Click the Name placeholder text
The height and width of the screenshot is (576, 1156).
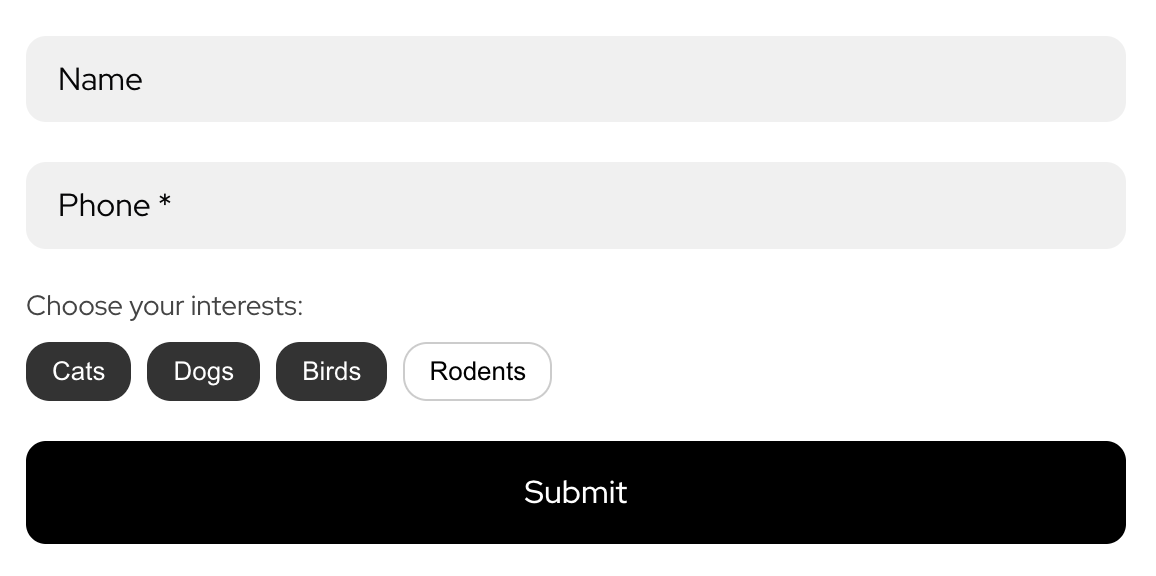click(x=100, y=79)
